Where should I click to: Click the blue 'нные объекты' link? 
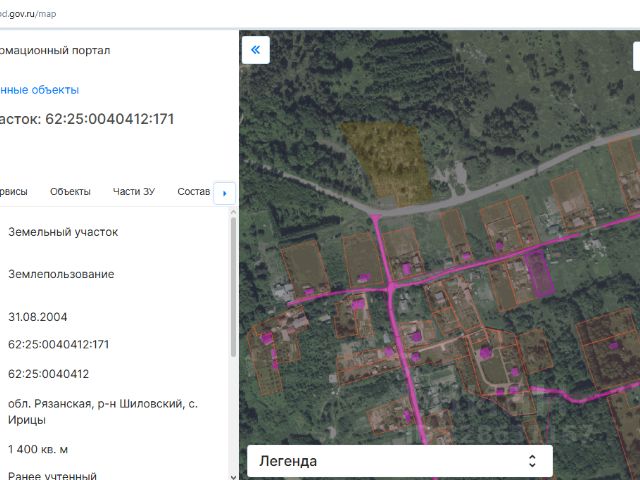(39, 90)
